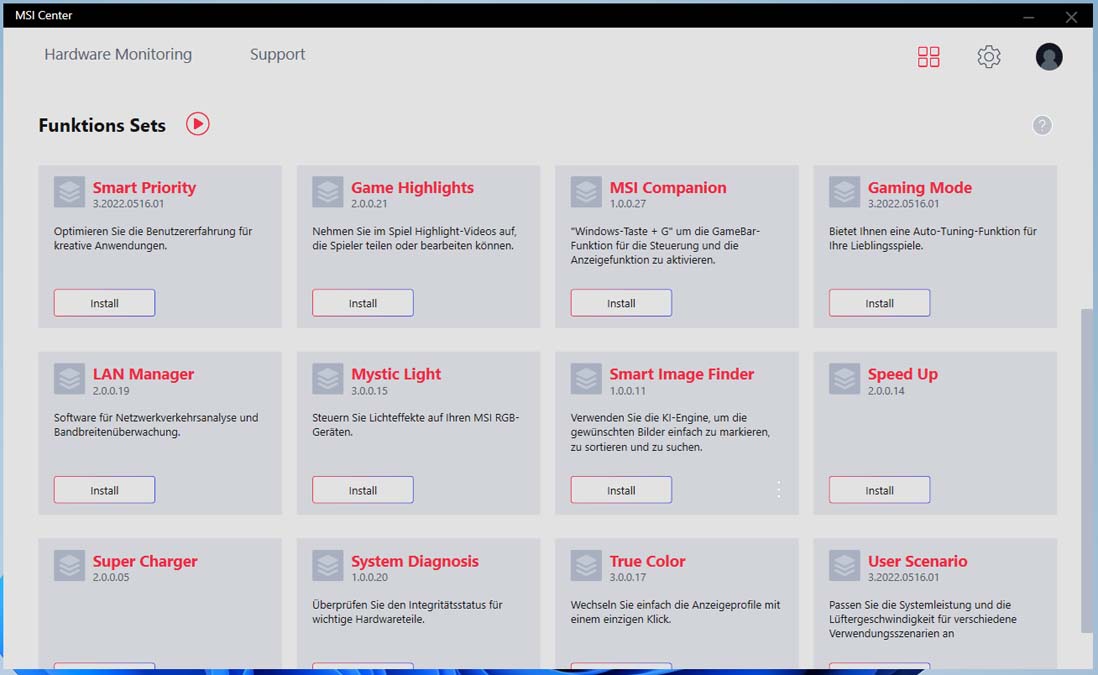Select the Smart Image Finder title
Viewport: 1098px width, 675px height.
coord(681,374)
